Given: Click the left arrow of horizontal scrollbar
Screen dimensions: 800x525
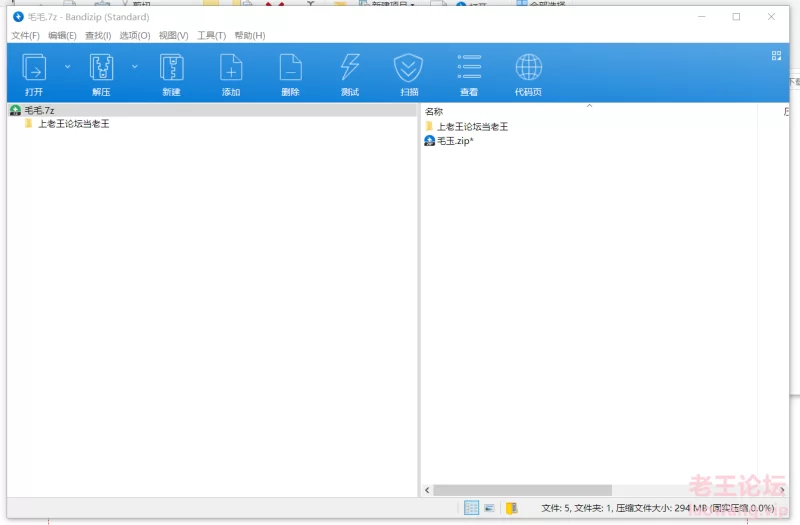Looking at the screenshot, I should pyautogui.click(x=428, y=490).
